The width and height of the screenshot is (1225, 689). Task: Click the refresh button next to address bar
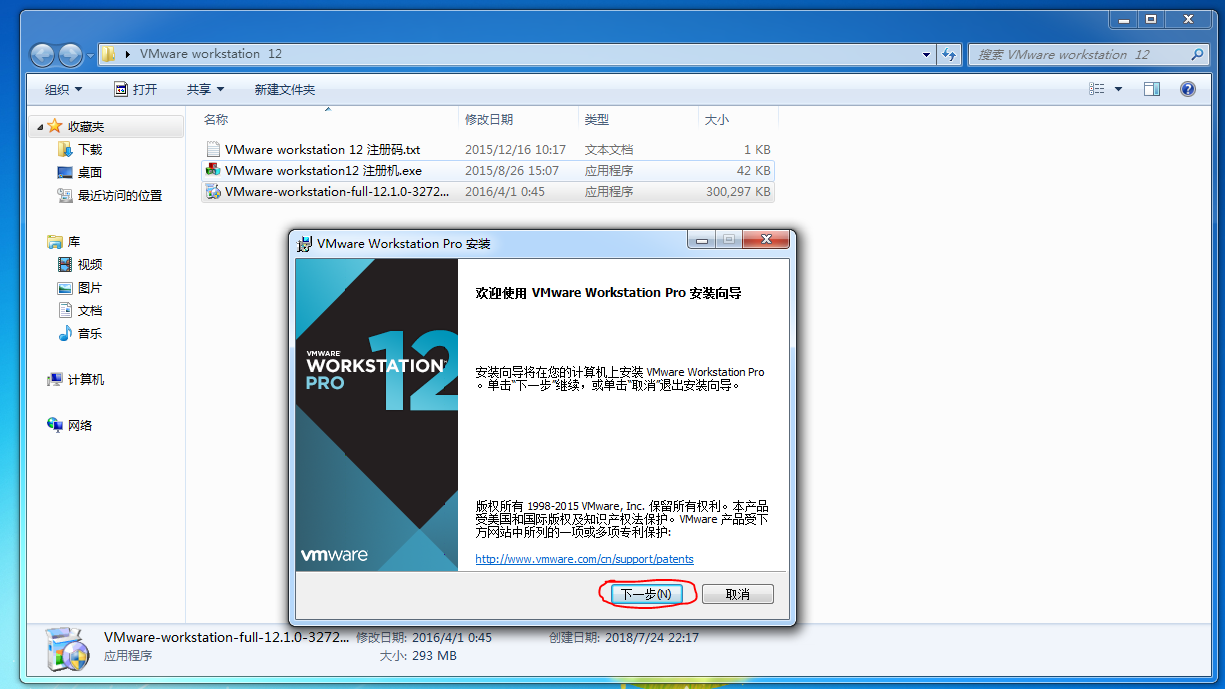pyautogui.click(x=949, y=54)
